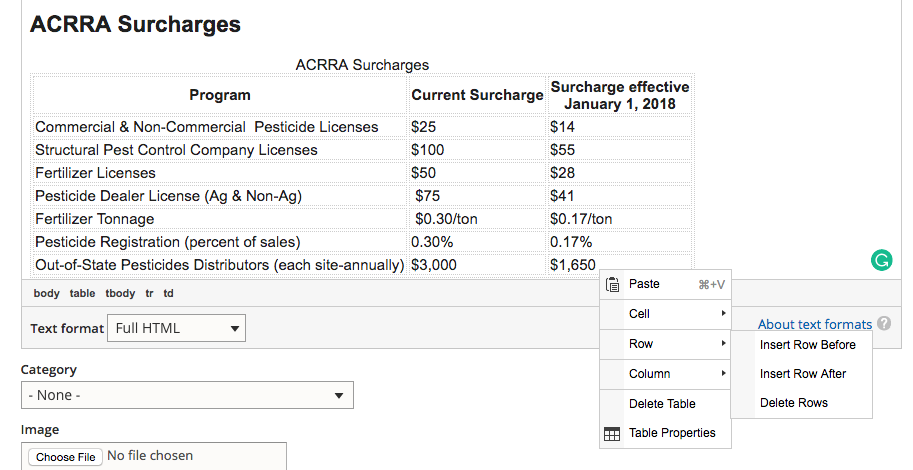Viewport: 913px width, 470px height.
Task: Choose Insert Row Before
Action: (807, 345)
